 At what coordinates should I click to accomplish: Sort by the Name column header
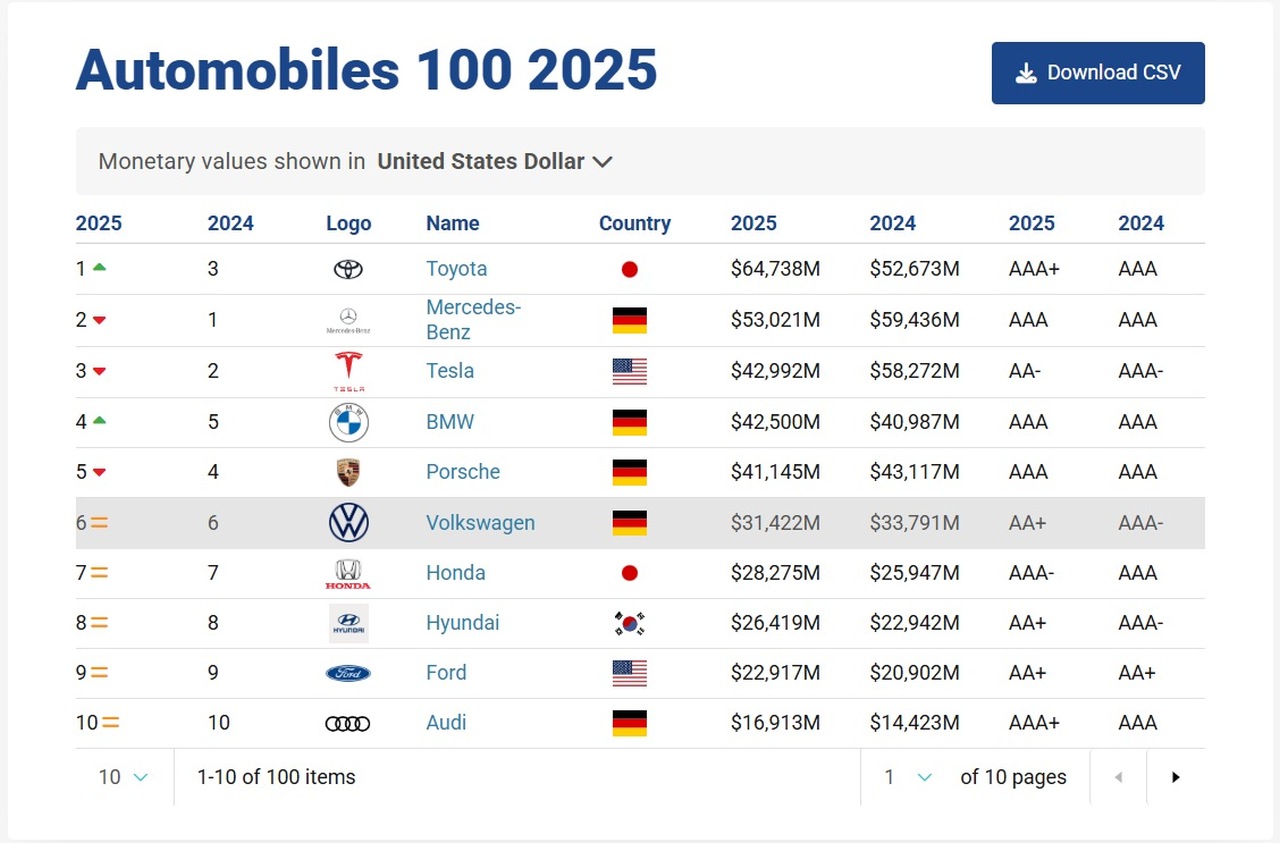click(453, 223)
